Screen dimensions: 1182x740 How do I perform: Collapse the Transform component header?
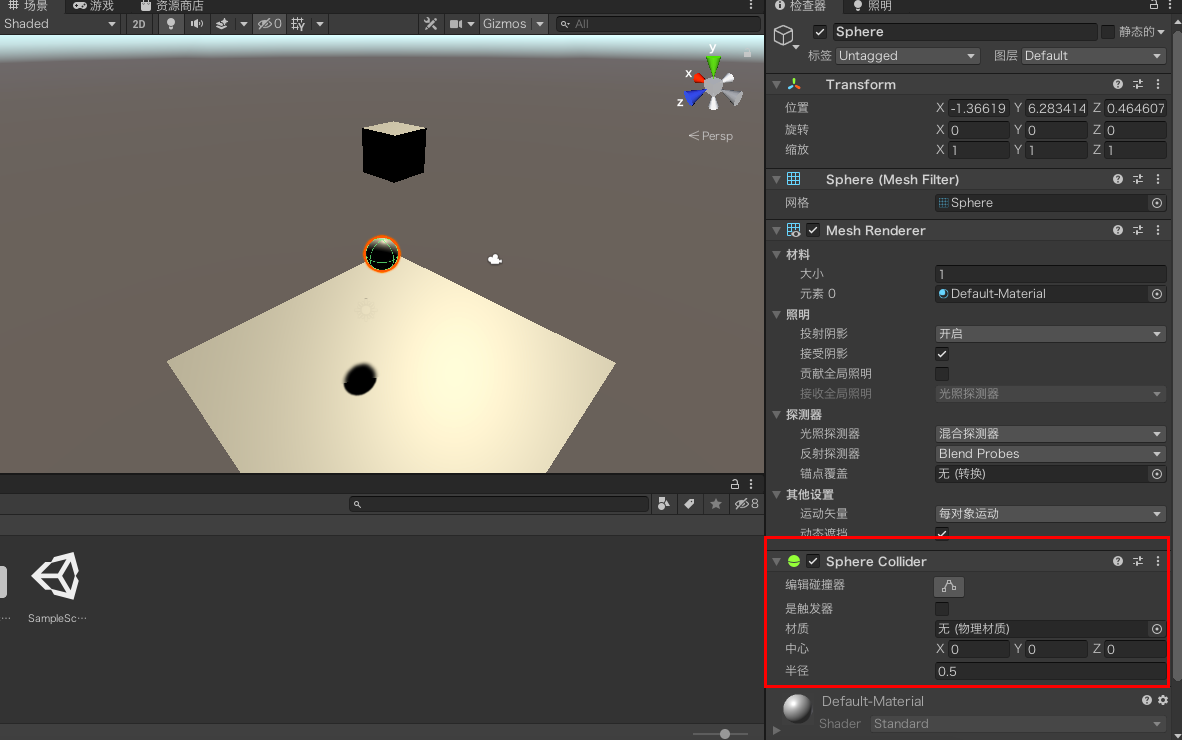point(777,84)
